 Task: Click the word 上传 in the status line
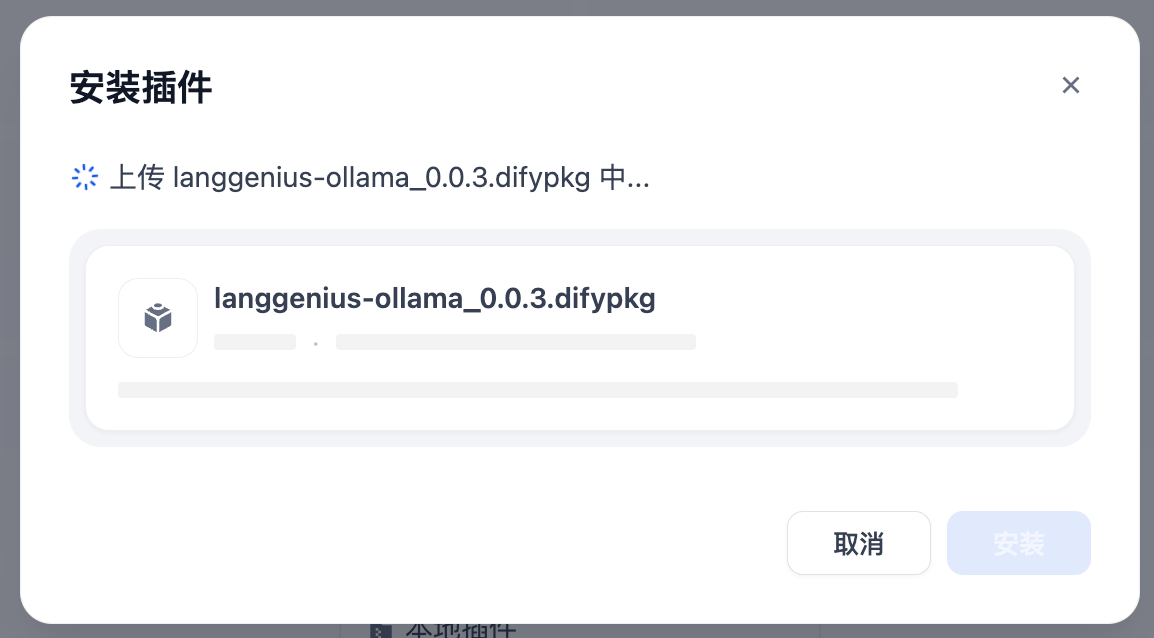coord(136,179)
